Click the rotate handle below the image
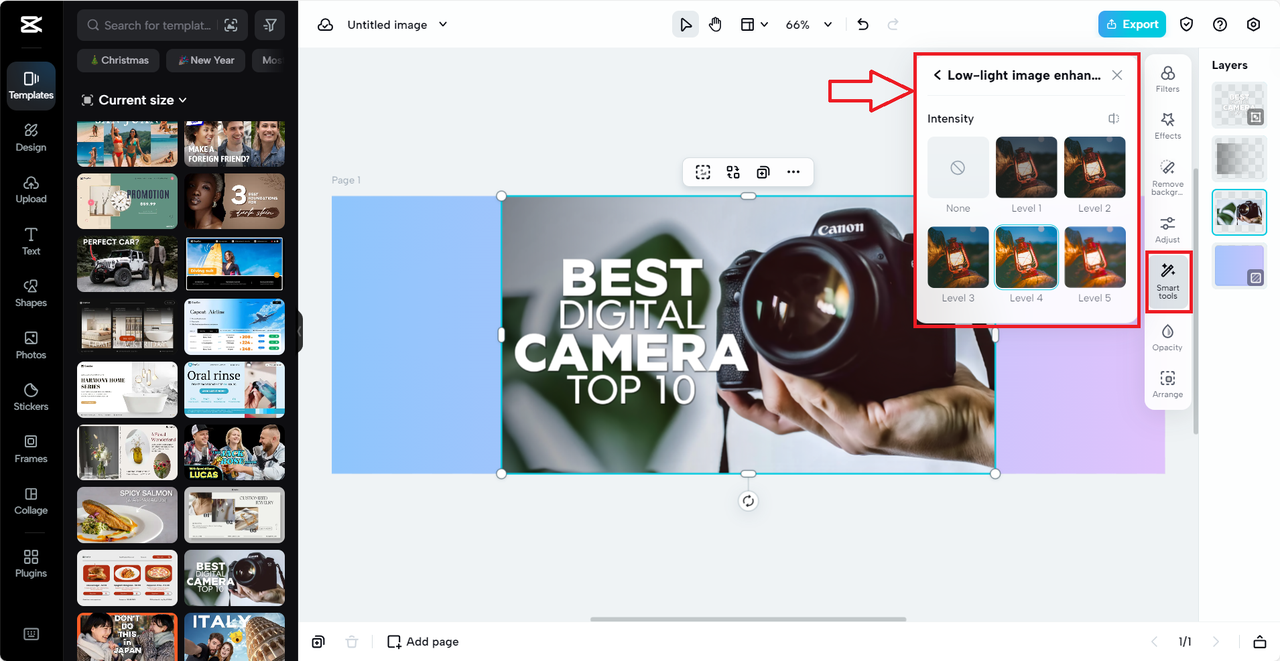The height and width of the screenshot is (661, 1280). tap(748, 501)
